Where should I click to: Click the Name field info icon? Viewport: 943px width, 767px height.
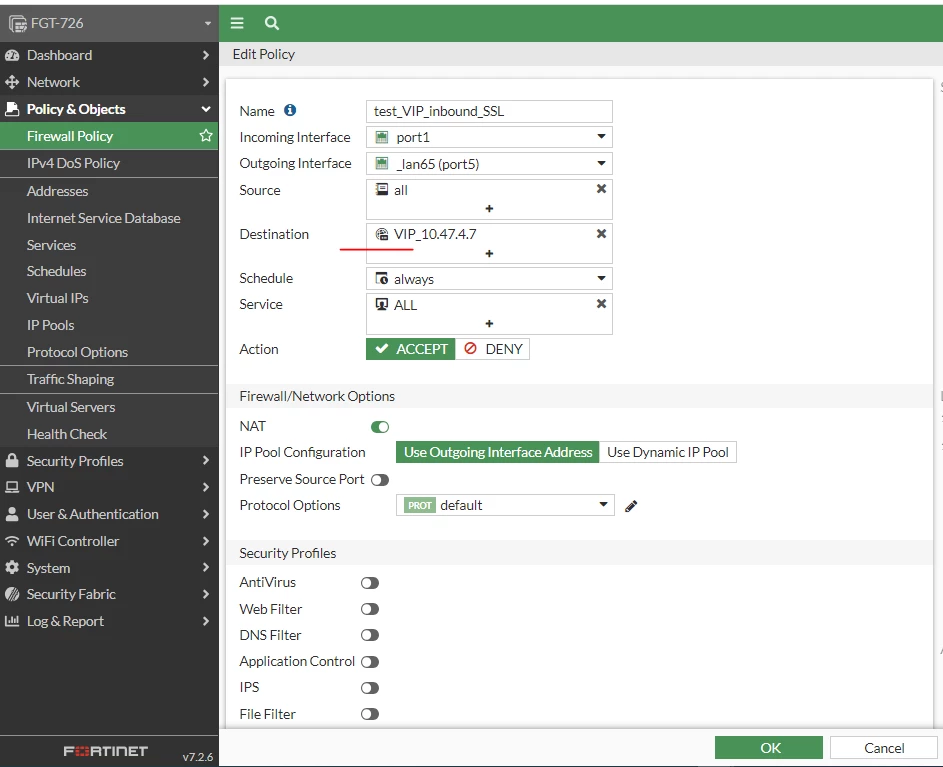(x=290, y=110)
